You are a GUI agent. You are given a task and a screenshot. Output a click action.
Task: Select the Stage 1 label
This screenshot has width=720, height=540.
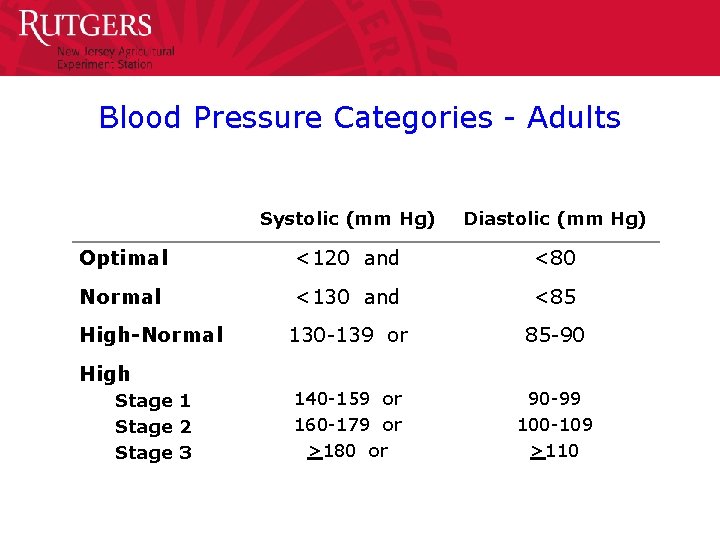coord(153,401)
